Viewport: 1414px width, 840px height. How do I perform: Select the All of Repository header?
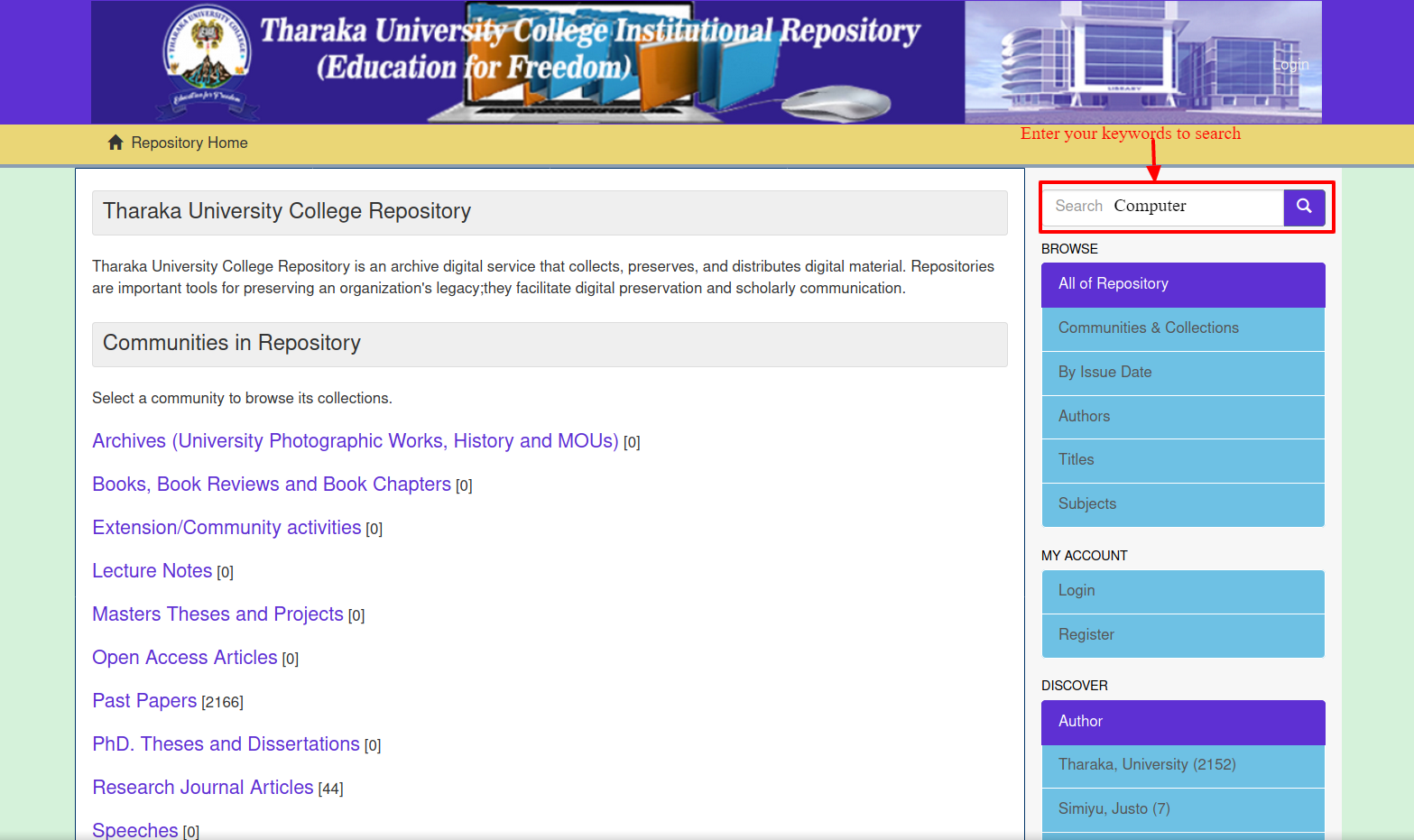point(1183,284)
